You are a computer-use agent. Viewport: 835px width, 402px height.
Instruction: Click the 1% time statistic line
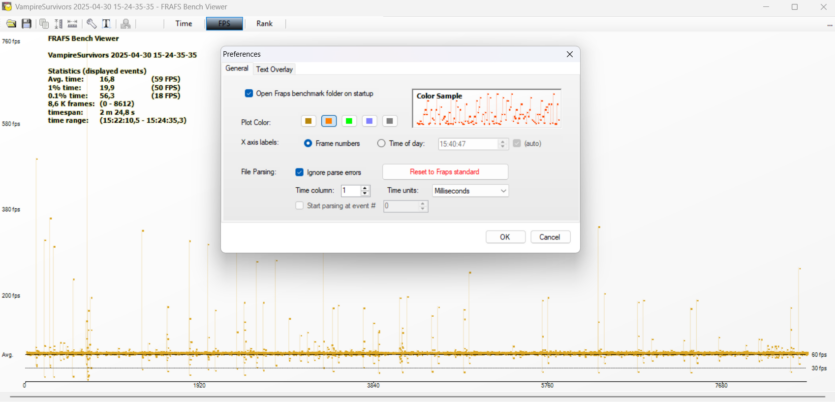click(114, 87)
